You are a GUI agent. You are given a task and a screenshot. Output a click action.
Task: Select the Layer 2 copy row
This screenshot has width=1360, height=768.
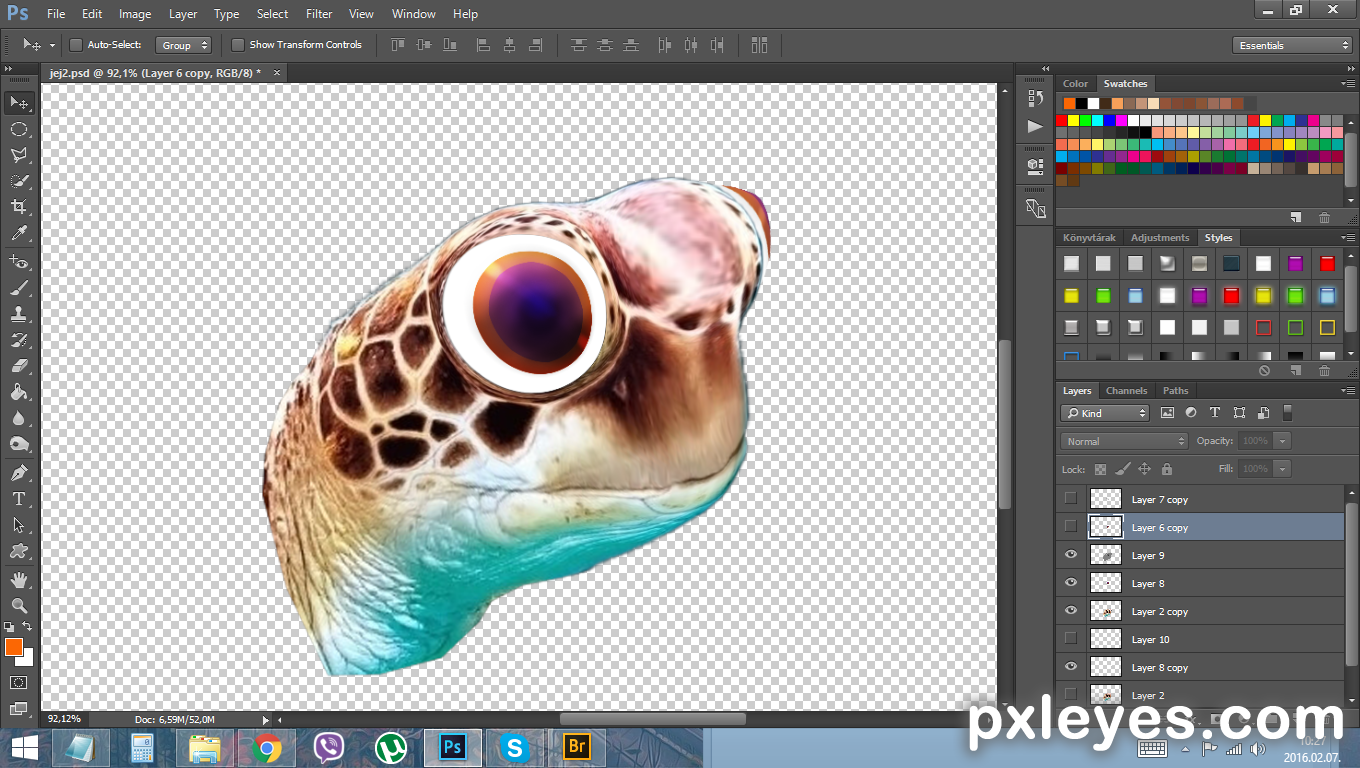[1200, 611]
